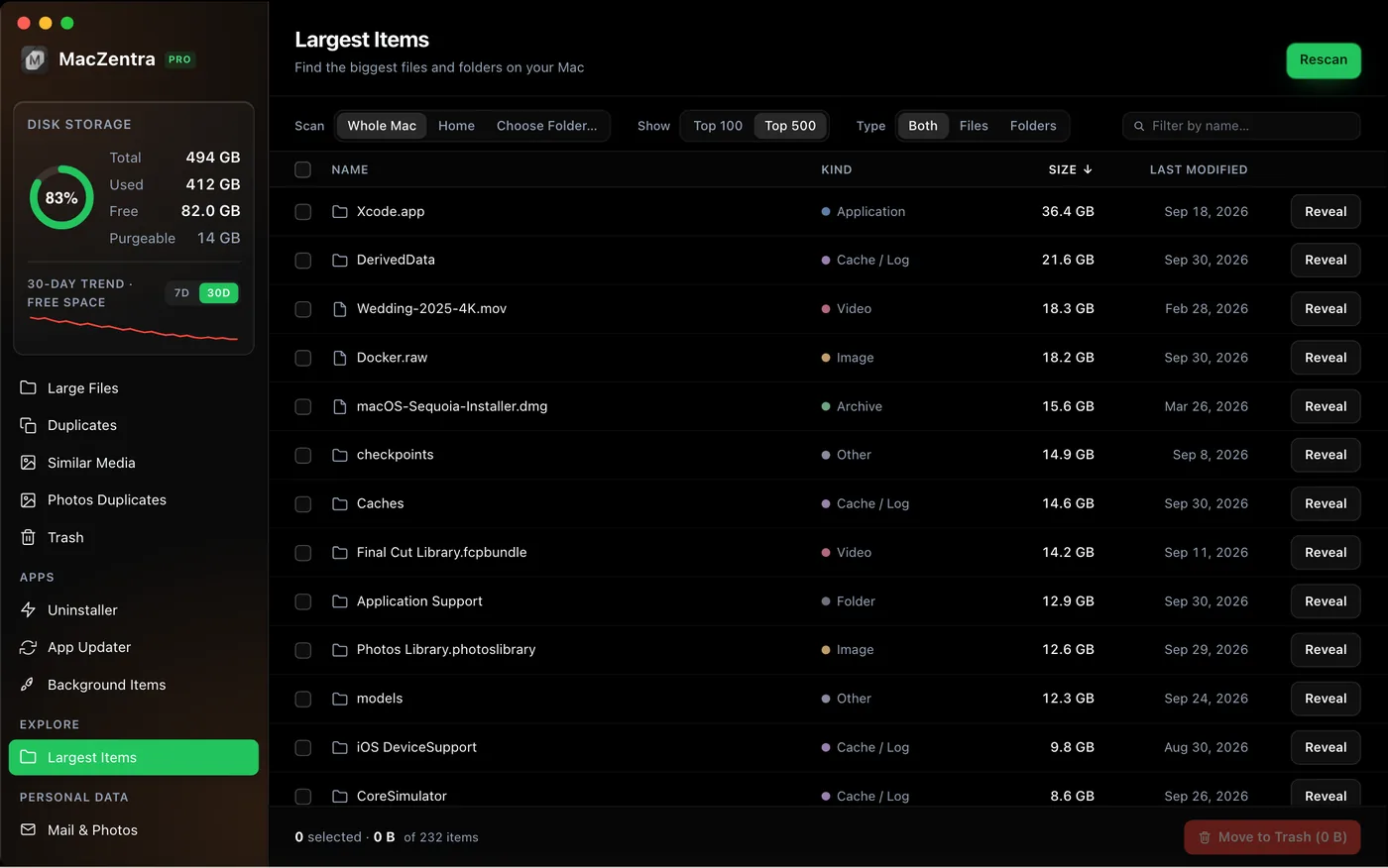
Task: Open Trash via its bin icon
Action: (x=28, y=537)
